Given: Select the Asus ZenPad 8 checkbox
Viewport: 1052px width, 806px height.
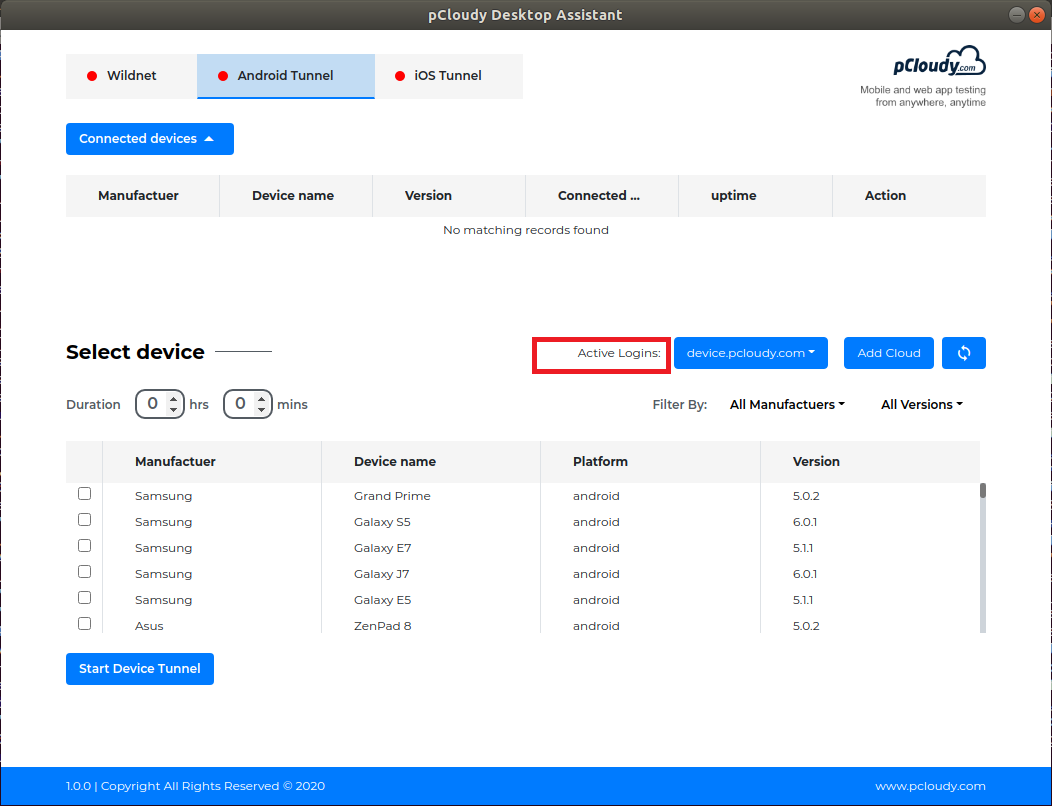Looking at the screenshot, I should [x=85, y=623].
